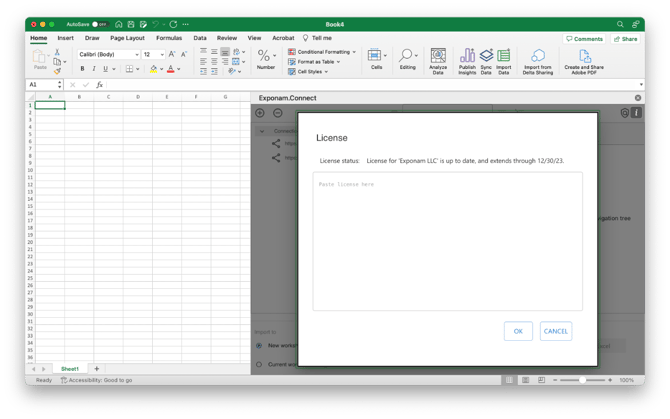Open the Comments pane

(x=584, y=39)
